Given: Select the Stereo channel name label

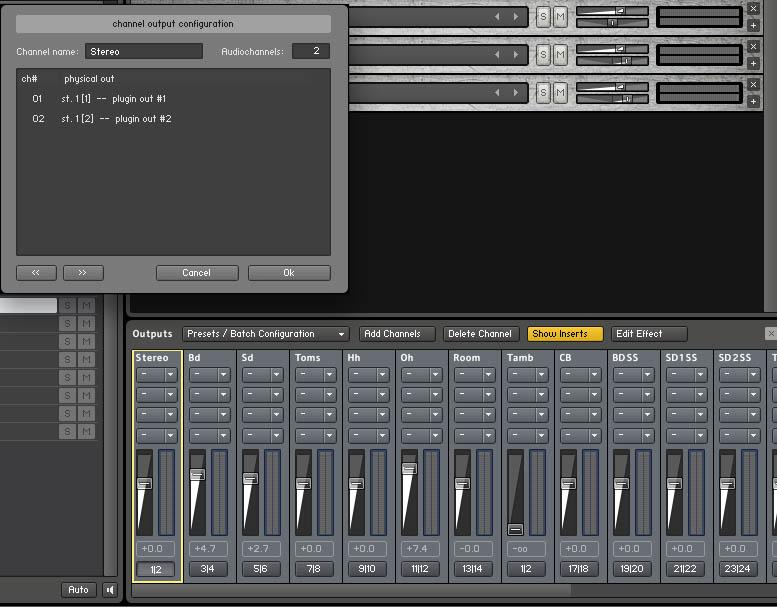Looking at the screenshot, I should (152, 358).
